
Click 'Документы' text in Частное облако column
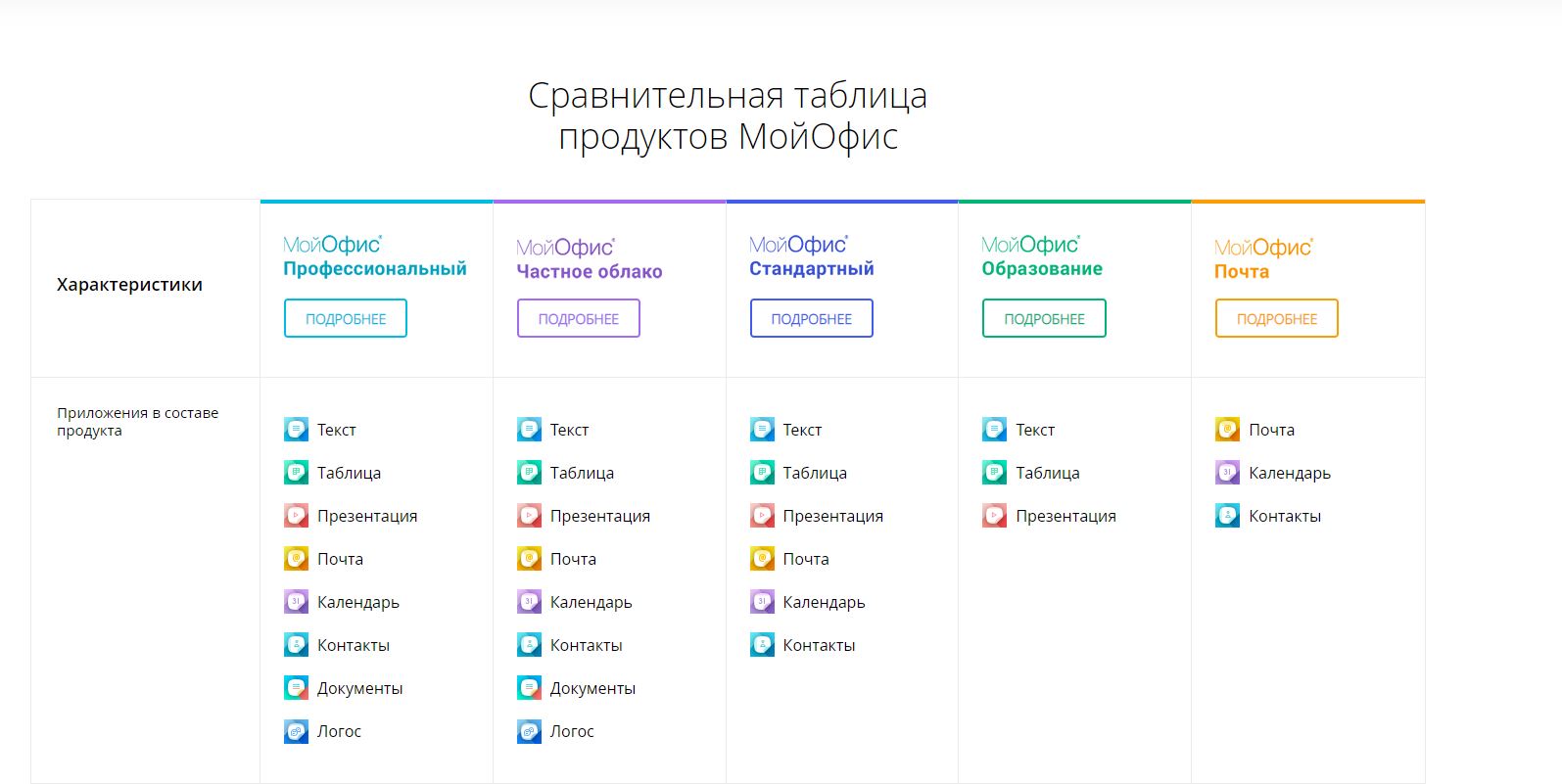click(x=592, y=689)
